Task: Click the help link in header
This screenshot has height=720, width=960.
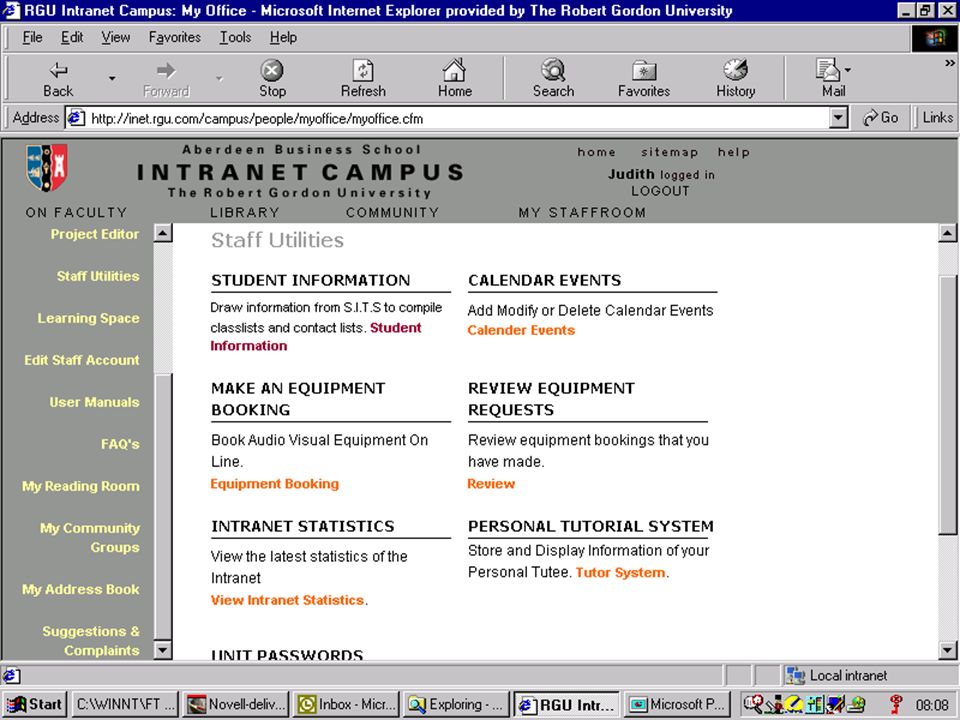Action: click(733, 152)
